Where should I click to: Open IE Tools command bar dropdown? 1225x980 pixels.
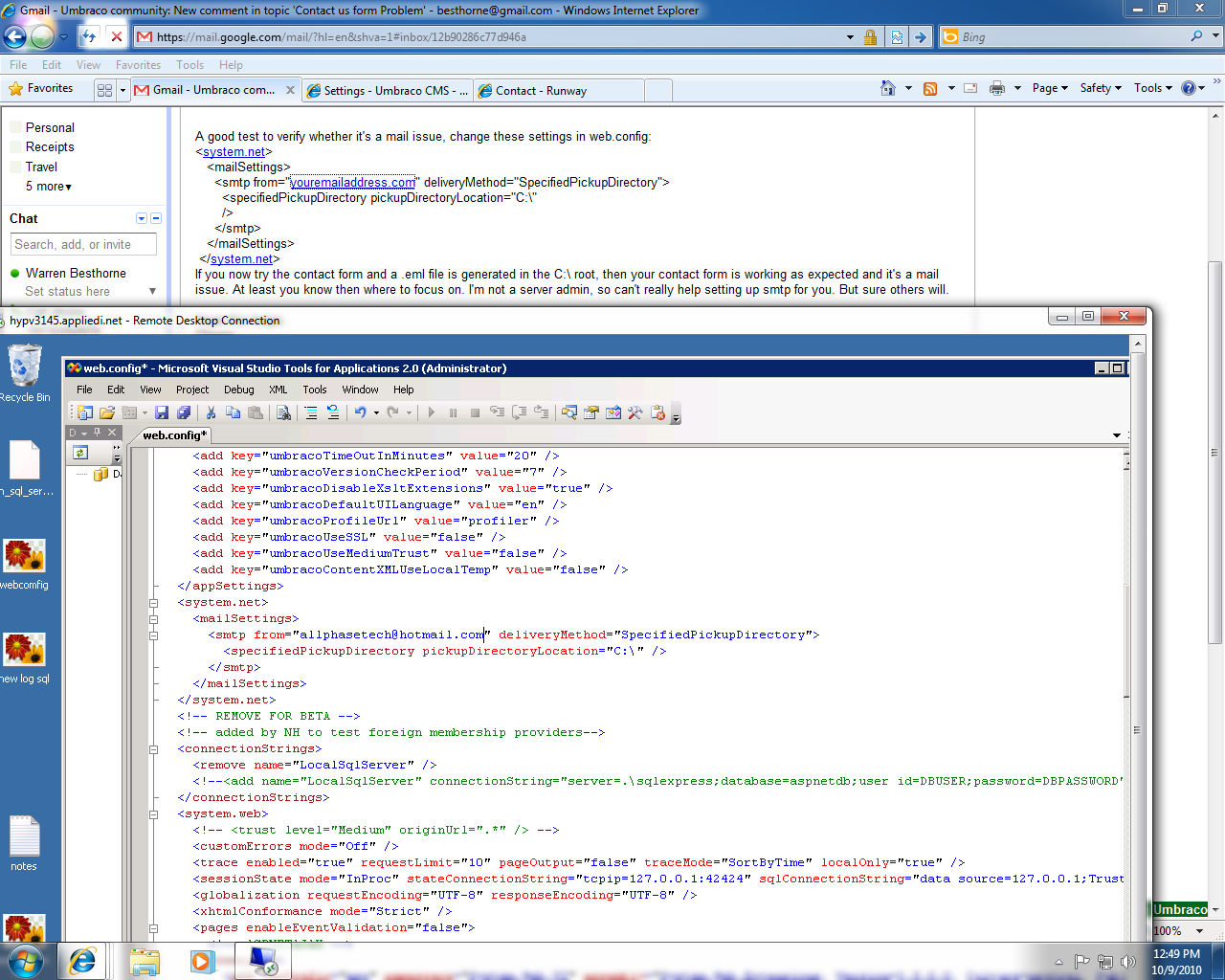[x=1153, y=88]
